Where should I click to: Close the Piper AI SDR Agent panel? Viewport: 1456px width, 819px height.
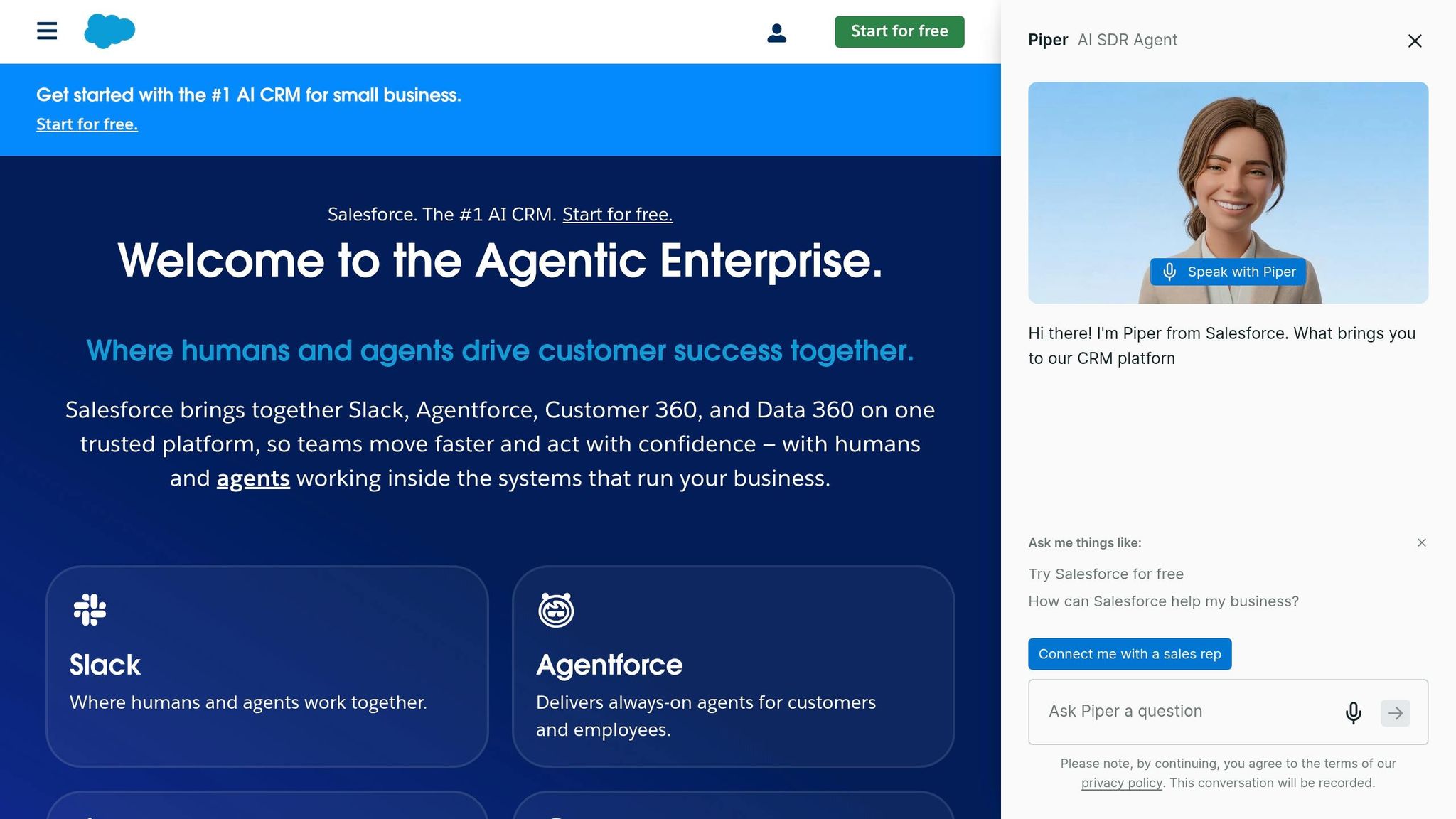(1415, 41)
